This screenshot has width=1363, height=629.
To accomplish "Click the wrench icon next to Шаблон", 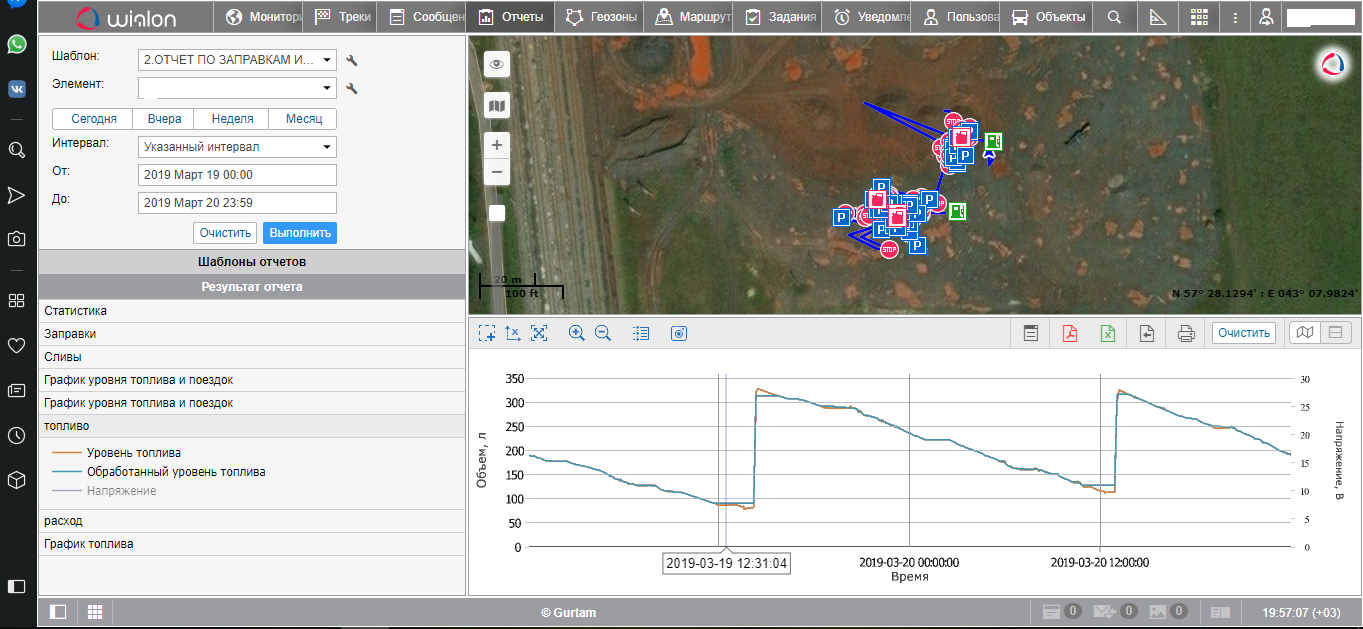I will pos(352,61).
